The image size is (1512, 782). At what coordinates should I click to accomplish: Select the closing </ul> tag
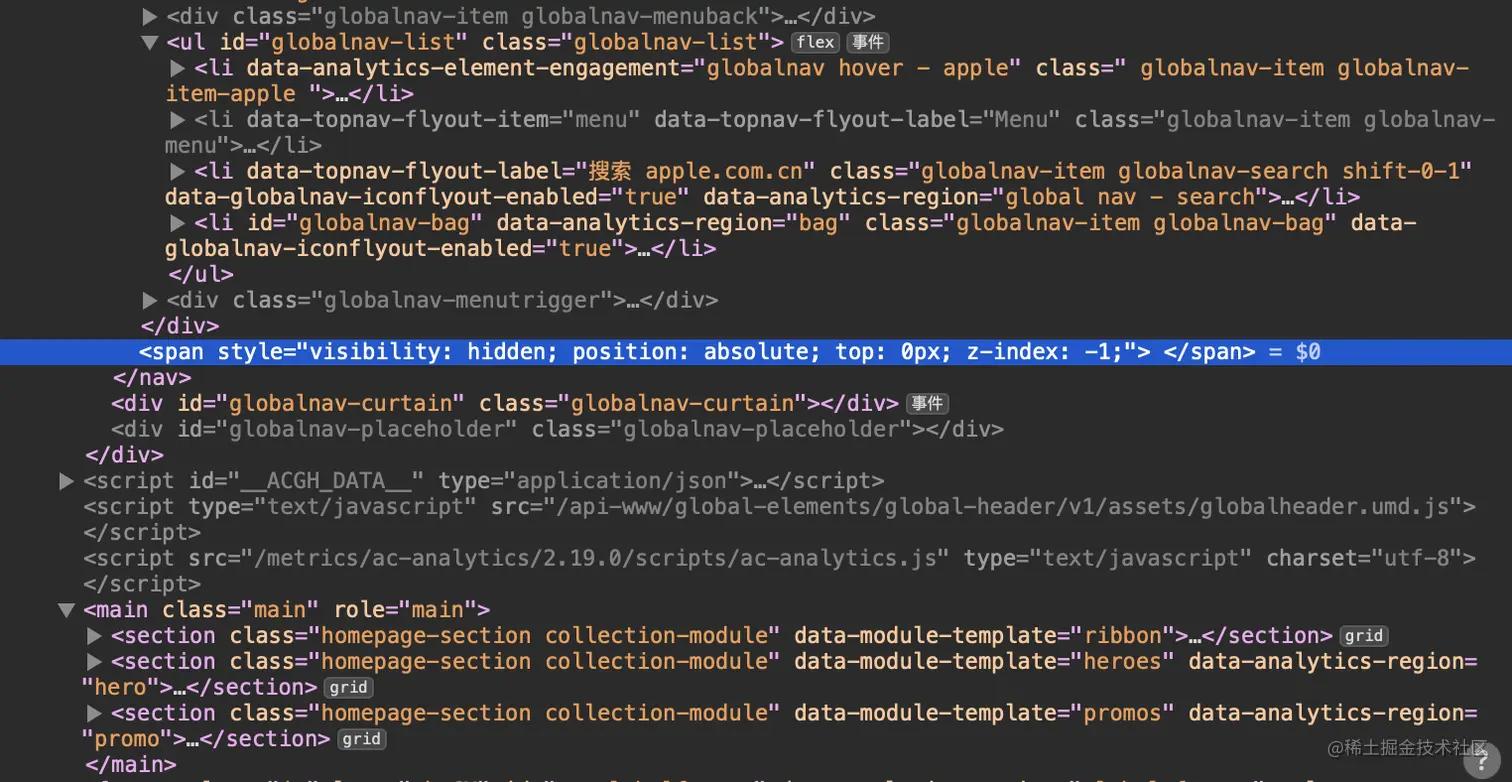[201, 274]
